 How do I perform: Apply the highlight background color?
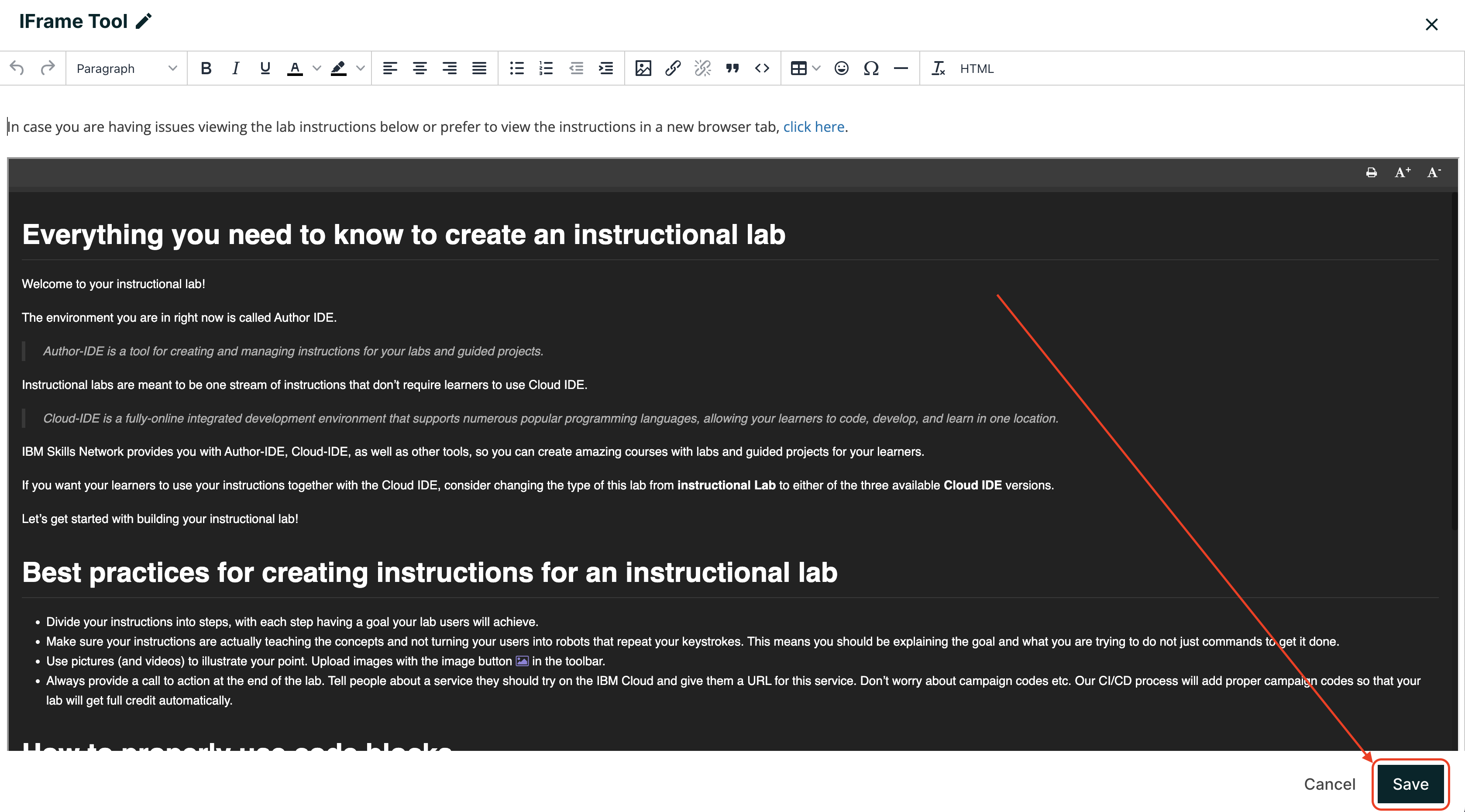[x=338, y=68]
